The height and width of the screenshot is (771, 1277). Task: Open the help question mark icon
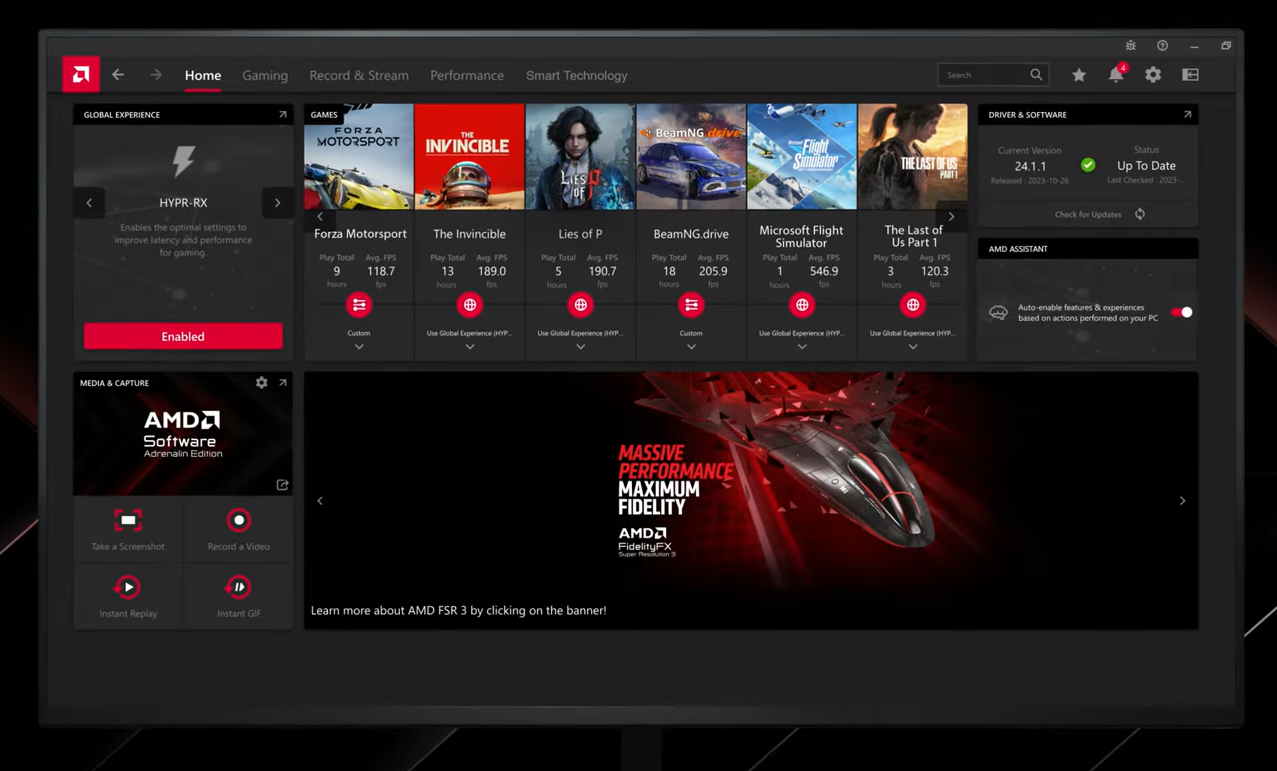point(1162,46)
